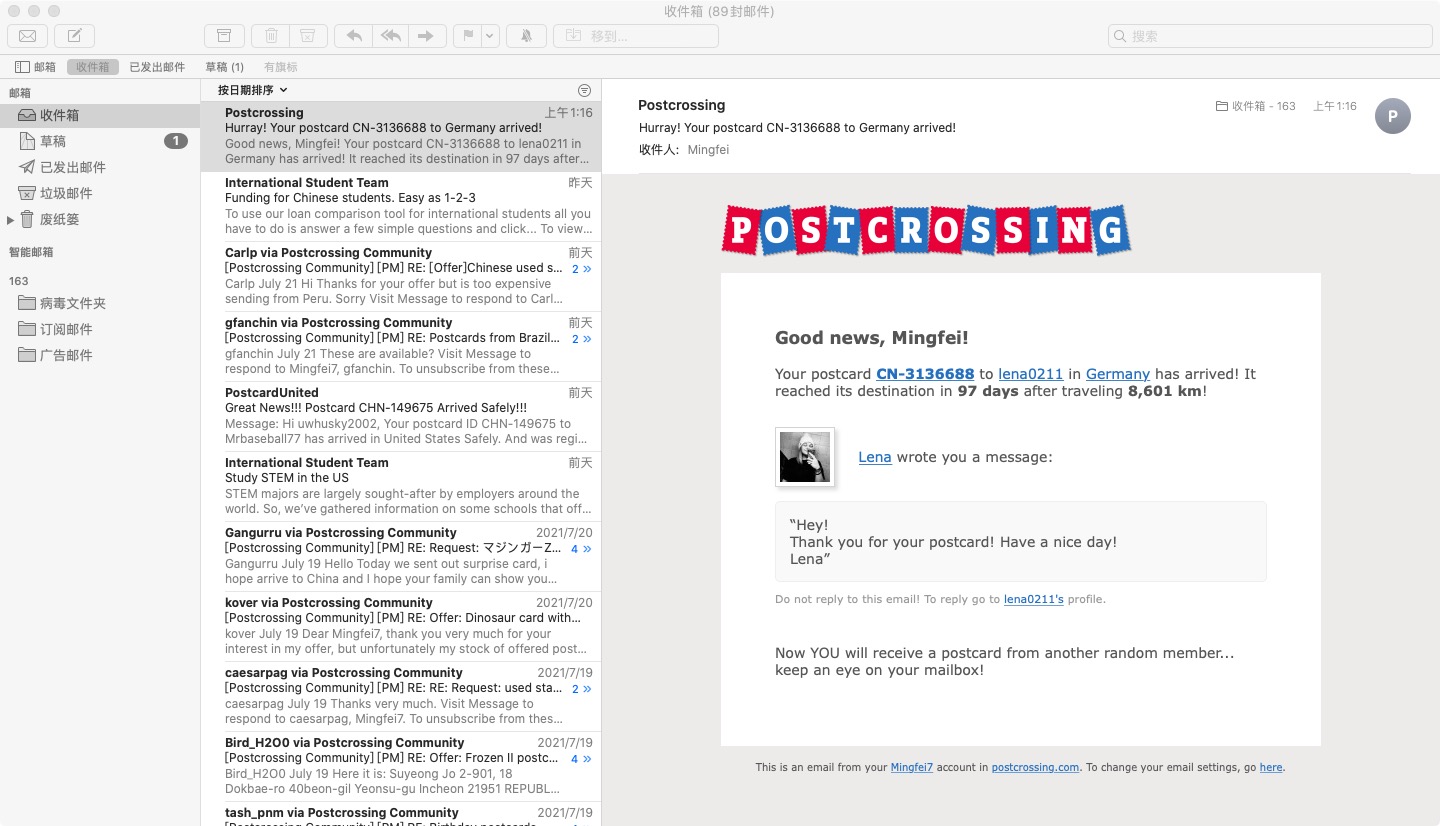This screenshot has width=1440, height=826.
Task: Open 已发出邮件 in the sidebar
Action: coord(100,167)
